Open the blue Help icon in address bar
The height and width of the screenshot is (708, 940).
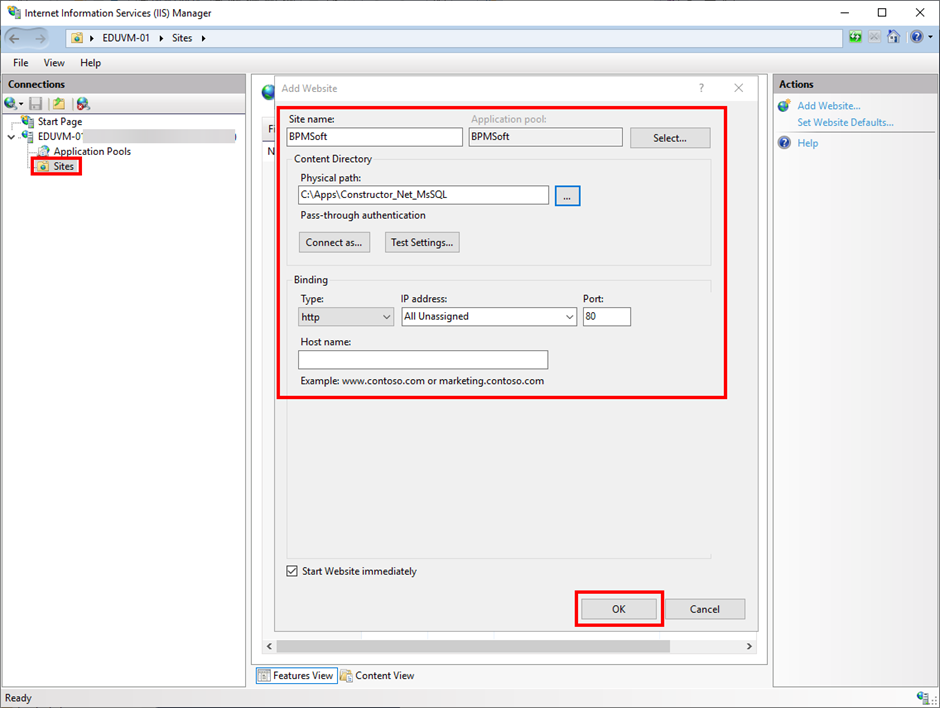coord(917,37)
